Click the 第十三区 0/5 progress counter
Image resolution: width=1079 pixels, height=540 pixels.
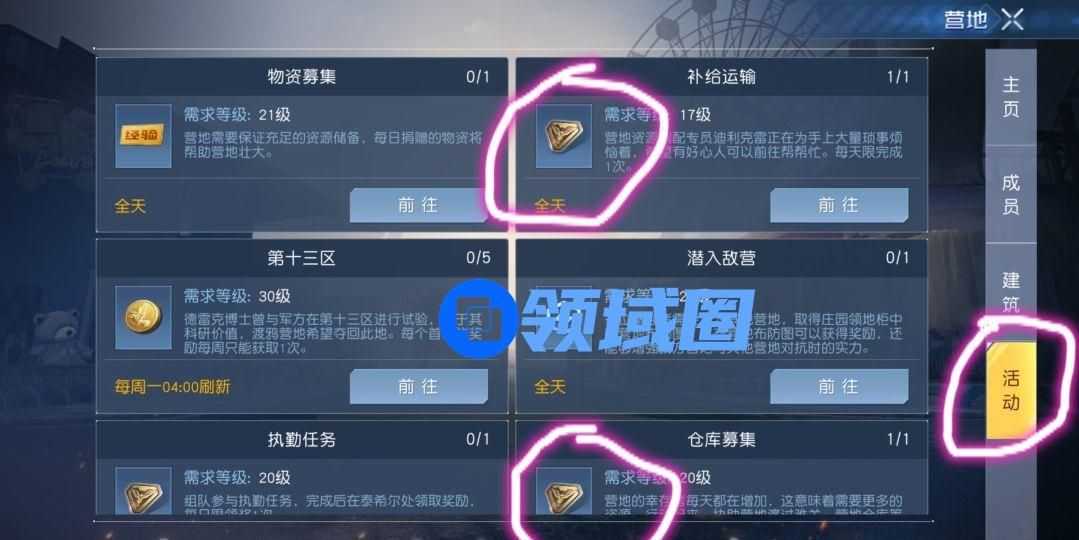(x=478, y=258)
